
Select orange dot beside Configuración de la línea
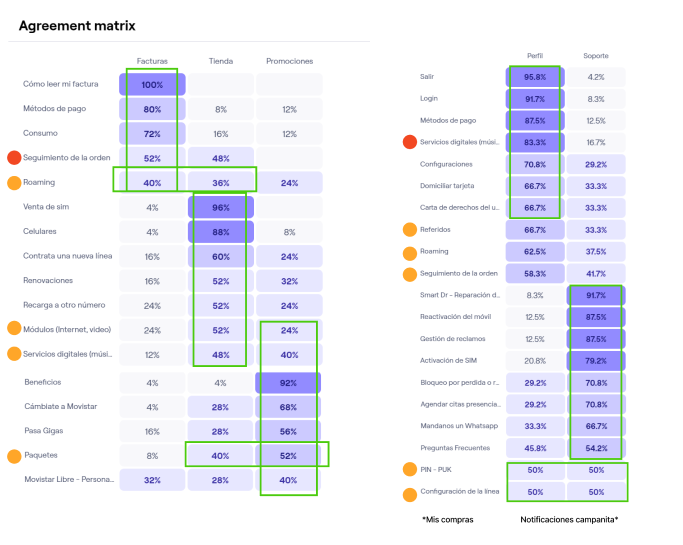[408, 492]
